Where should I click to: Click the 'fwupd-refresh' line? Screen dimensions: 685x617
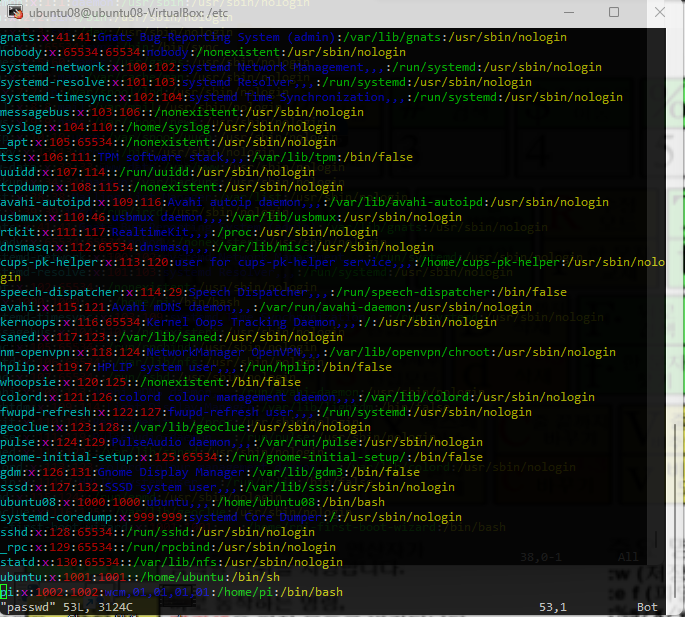tap(266, 412)
